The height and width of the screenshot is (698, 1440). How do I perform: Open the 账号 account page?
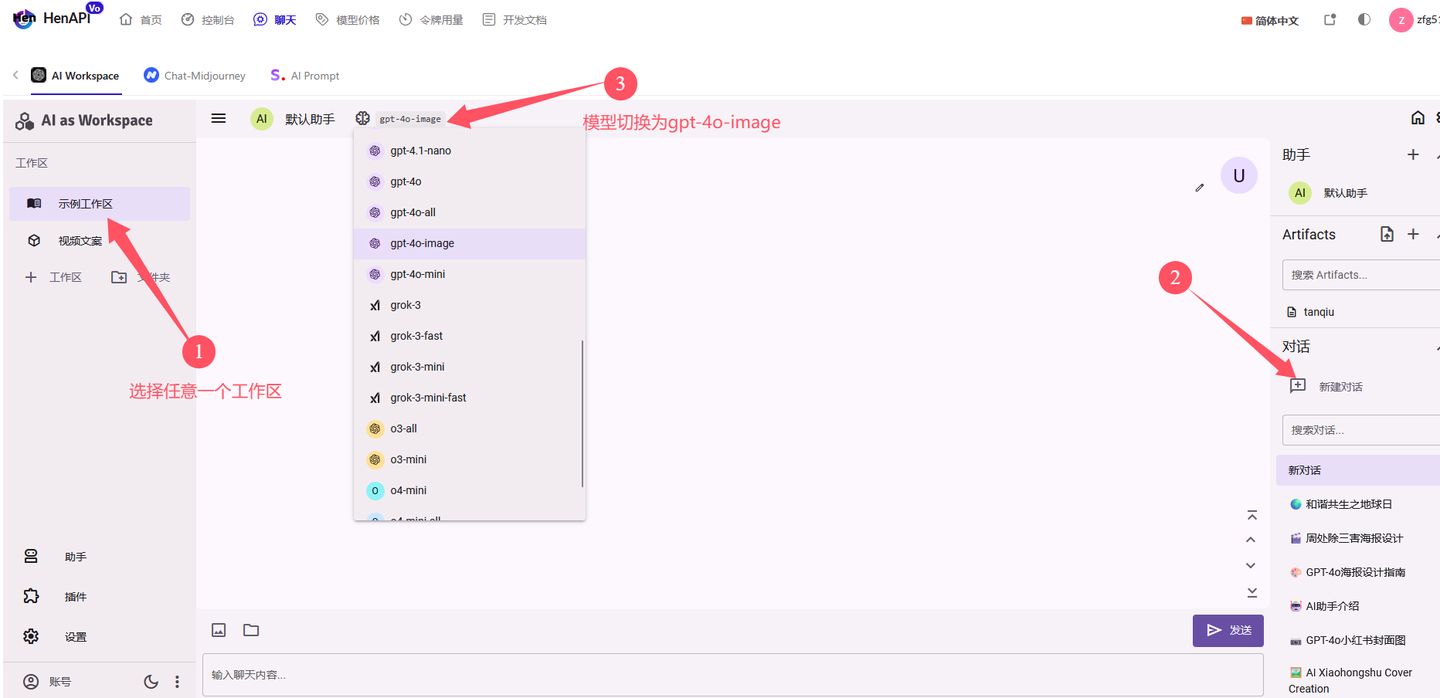coord(47,682)
